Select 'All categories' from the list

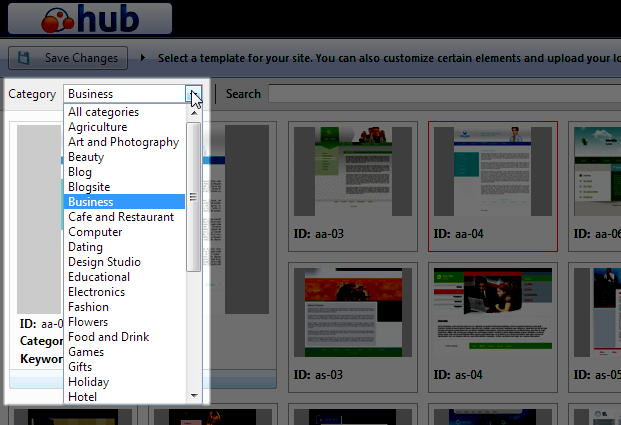[103, 112]
